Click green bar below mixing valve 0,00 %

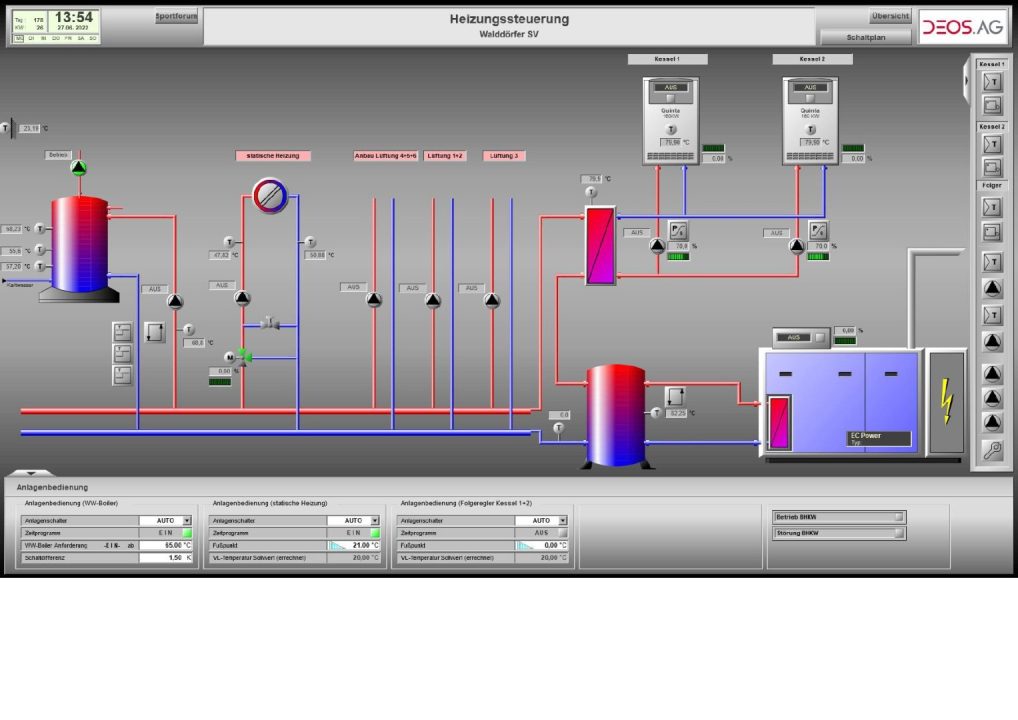click(219, 382)
